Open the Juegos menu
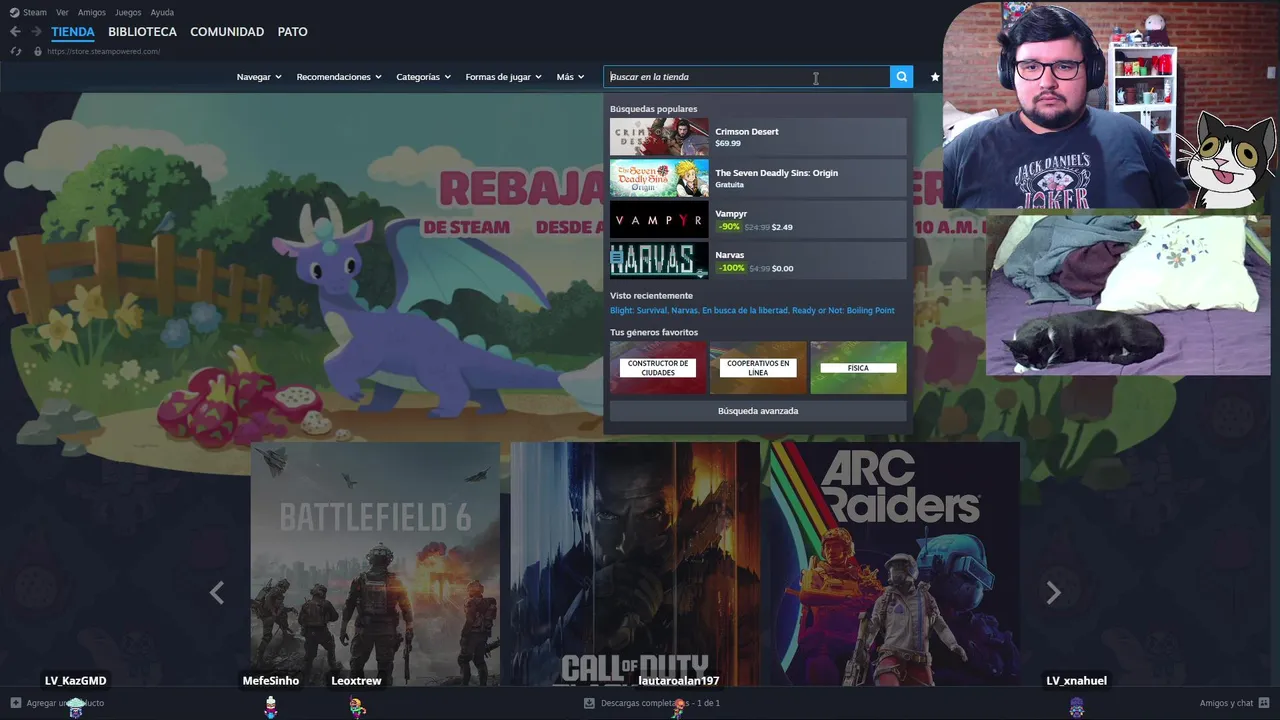 point(128,12)
